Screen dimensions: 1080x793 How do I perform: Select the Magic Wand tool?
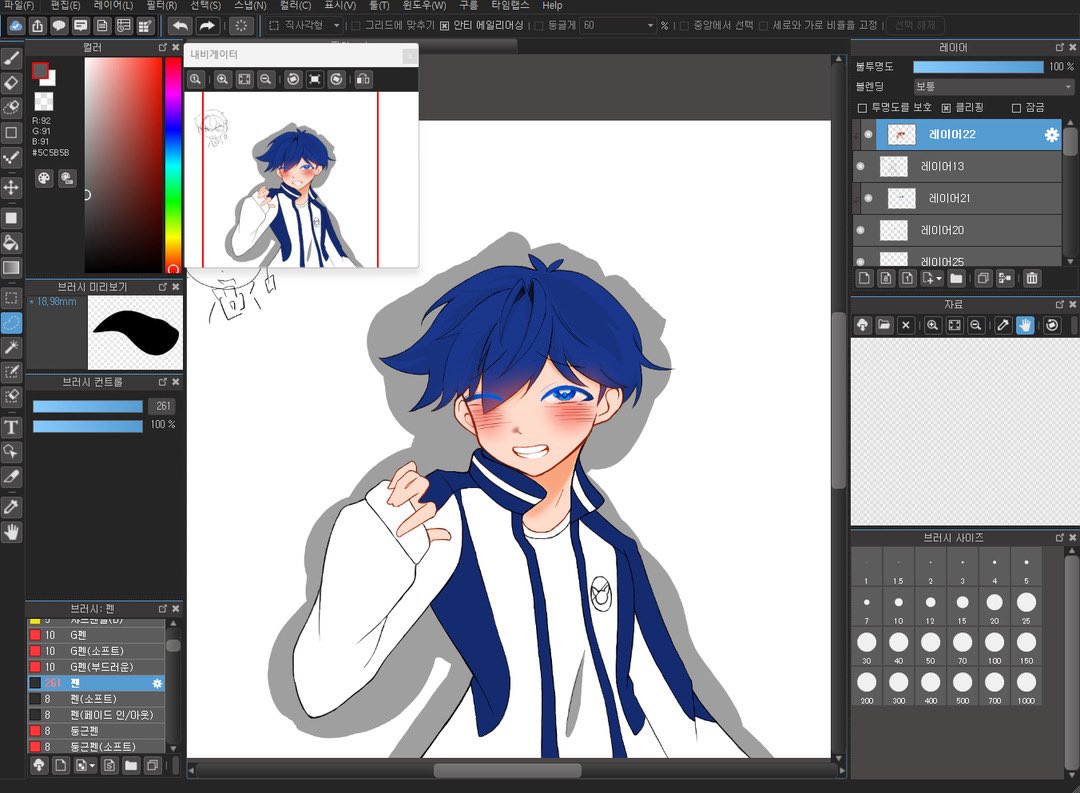tap(12, 347)
